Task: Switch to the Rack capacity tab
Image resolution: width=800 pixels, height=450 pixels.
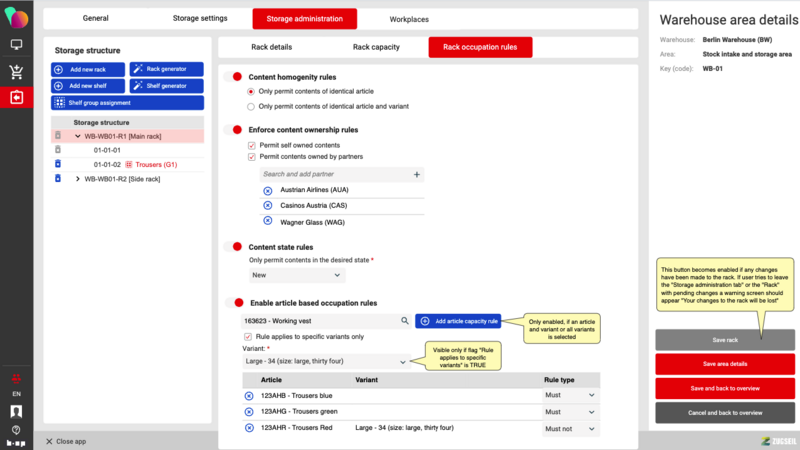Action: 376,47
